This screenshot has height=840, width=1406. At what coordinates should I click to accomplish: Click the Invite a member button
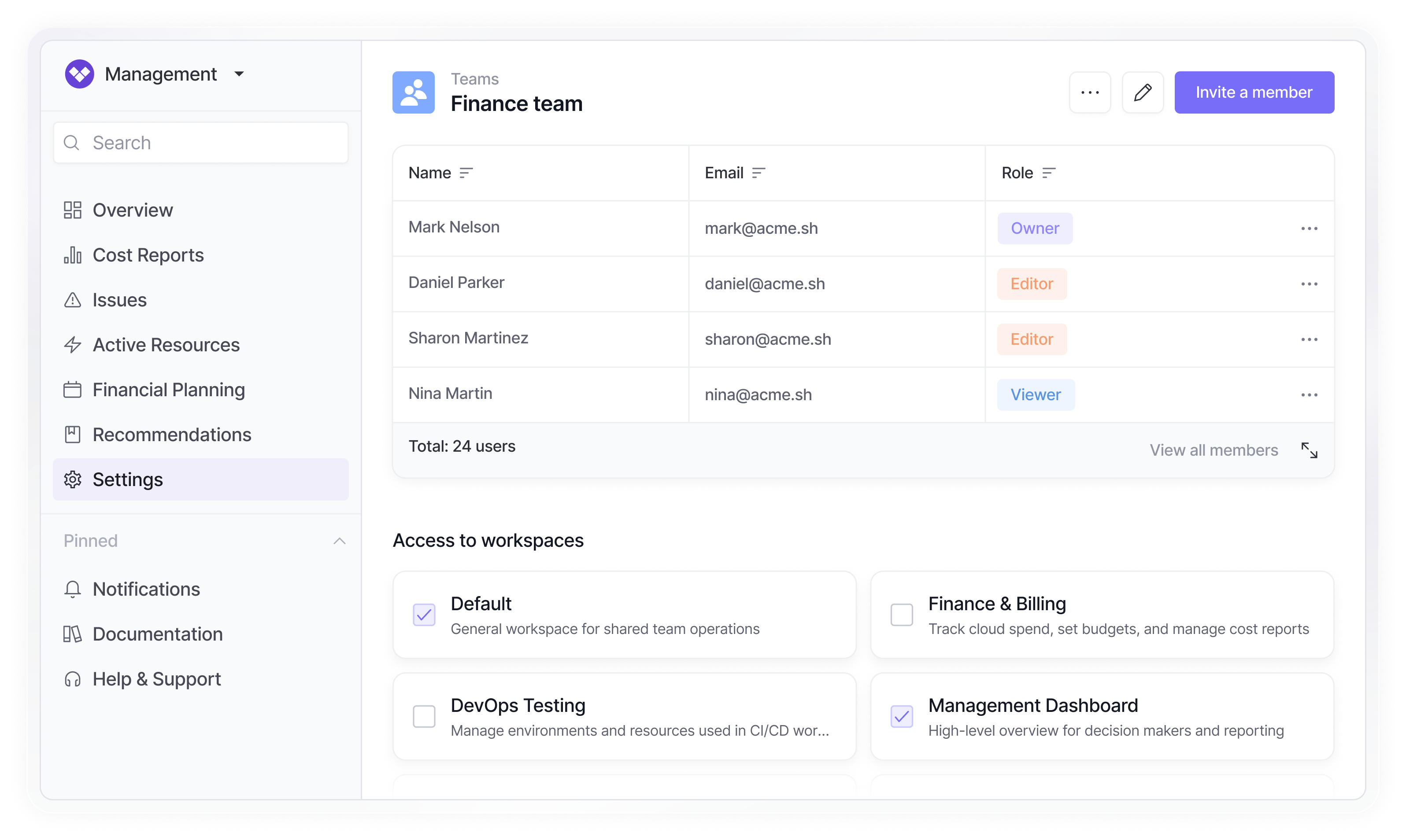click(x=1254, y=92)
